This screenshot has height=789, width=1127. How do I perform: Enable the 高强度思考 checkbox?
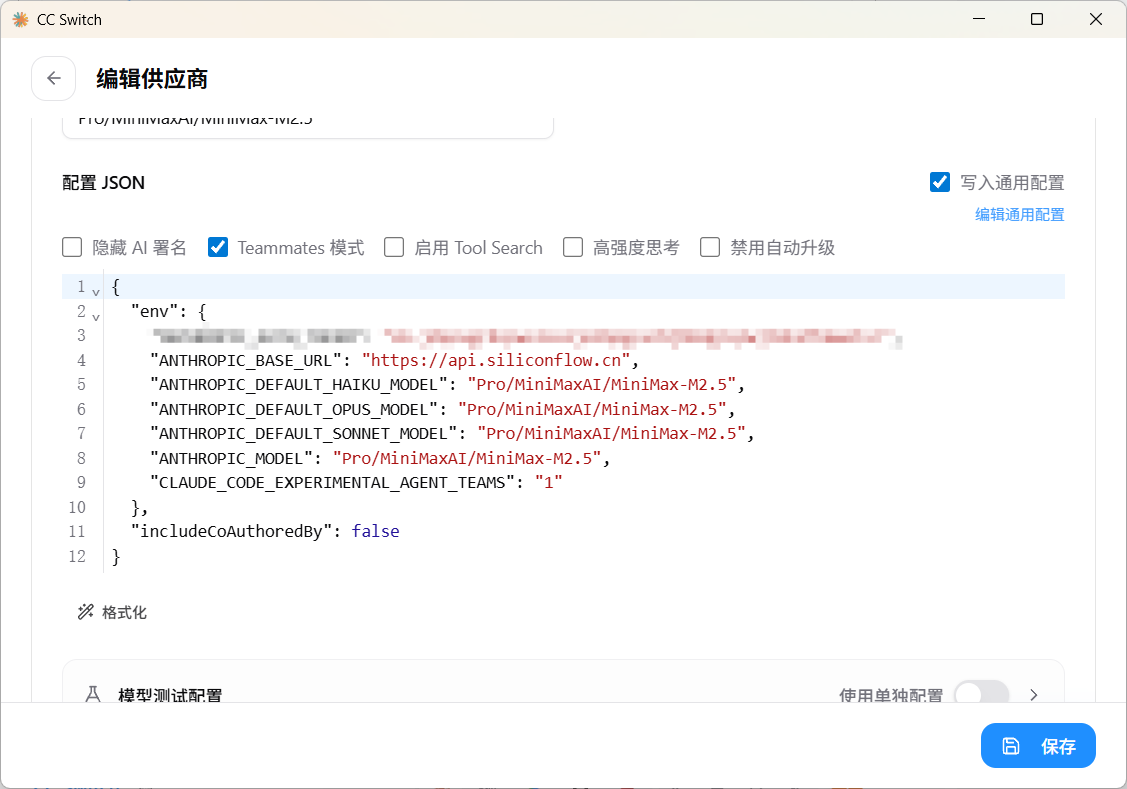(x=573, y=248)
